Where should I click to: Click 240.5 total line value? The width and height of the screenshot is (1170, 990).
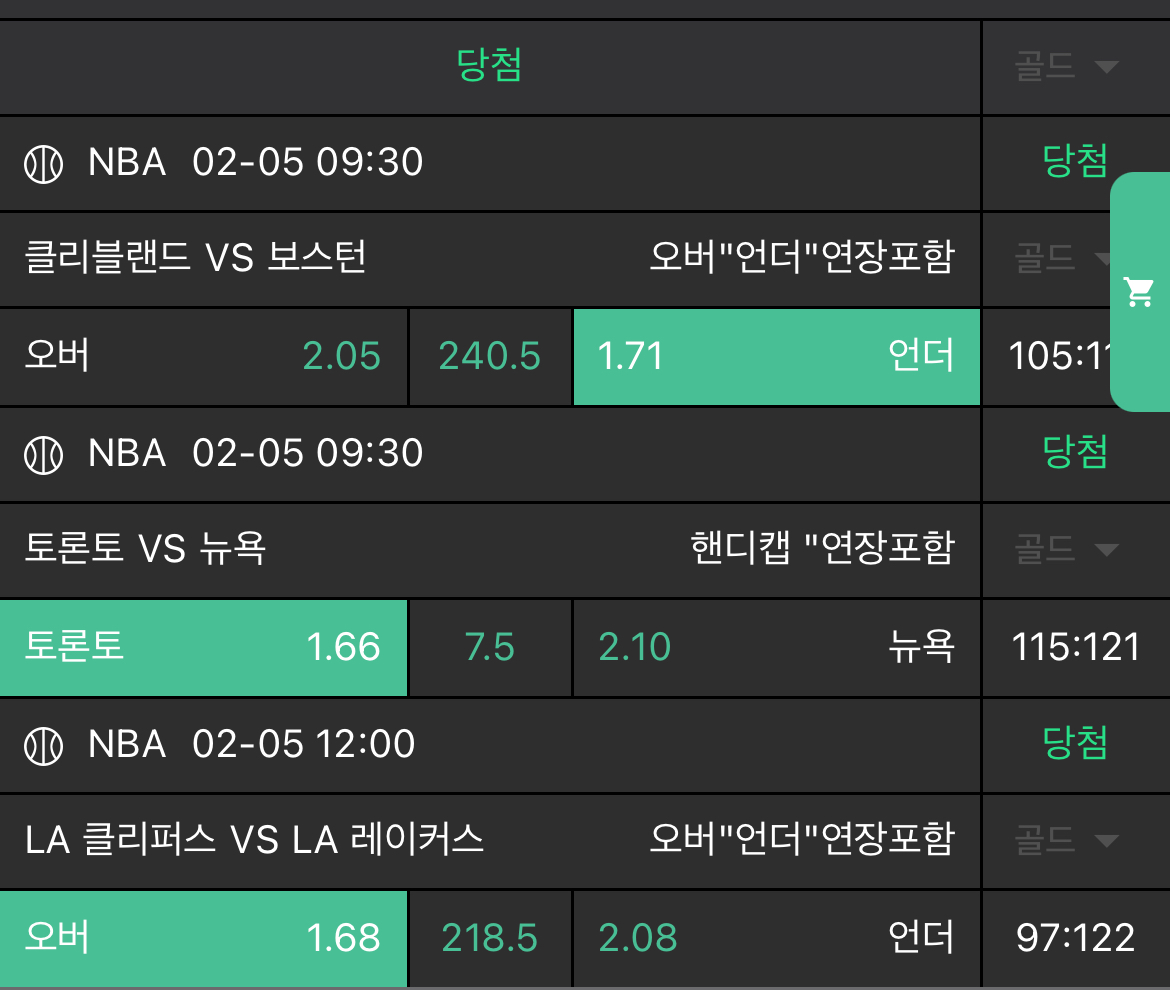coord(490,356)
